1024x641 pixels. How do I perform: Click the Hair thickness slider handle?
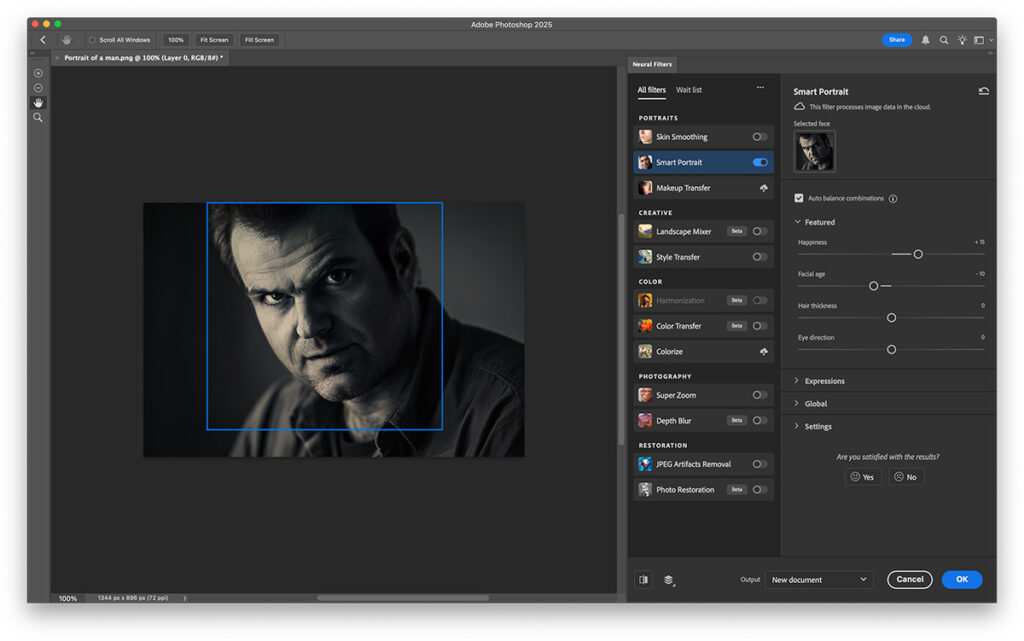point(891,318)
